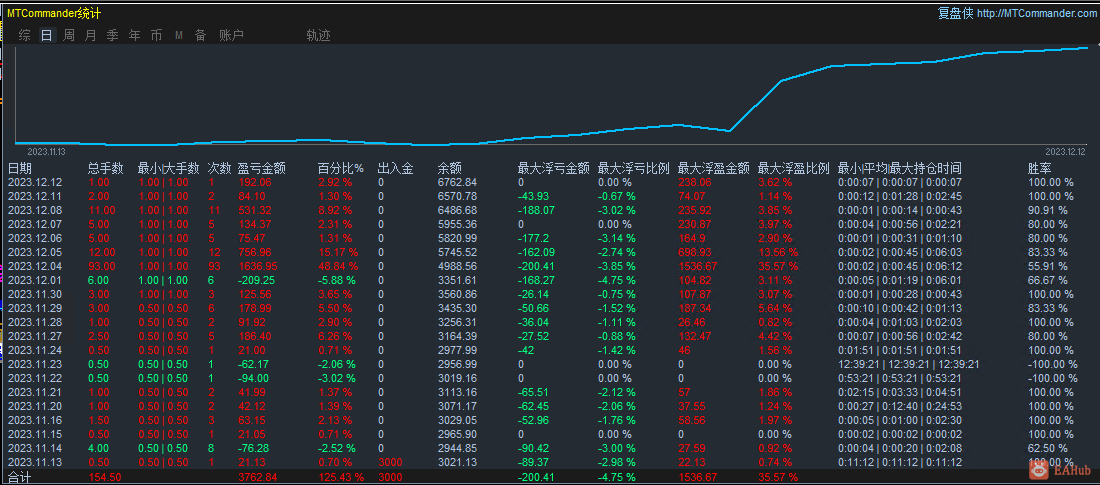This screenshot has height=485, width=1100.
Task: Click the 1636.95 profit value
Action: click(x=257, y=266)
